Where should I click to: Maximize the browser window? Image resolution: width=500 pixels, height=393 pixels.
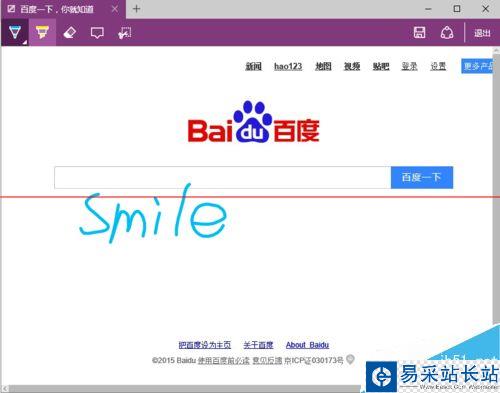pos(457,9)
